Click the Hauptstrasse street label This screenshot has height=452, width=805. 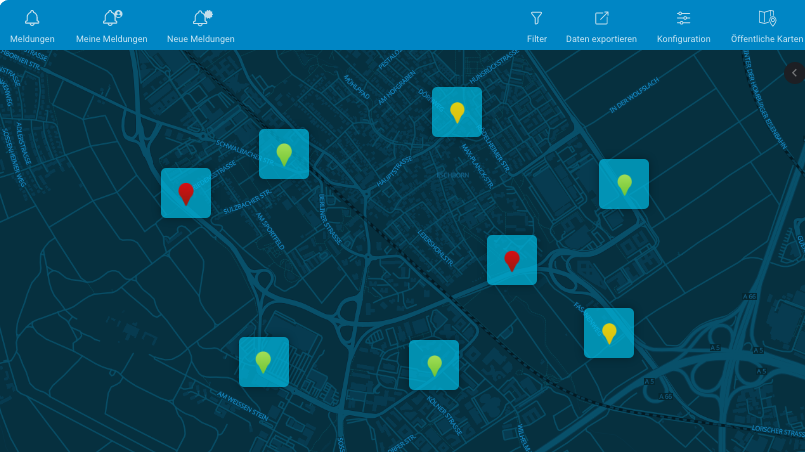tap(394, 172)
